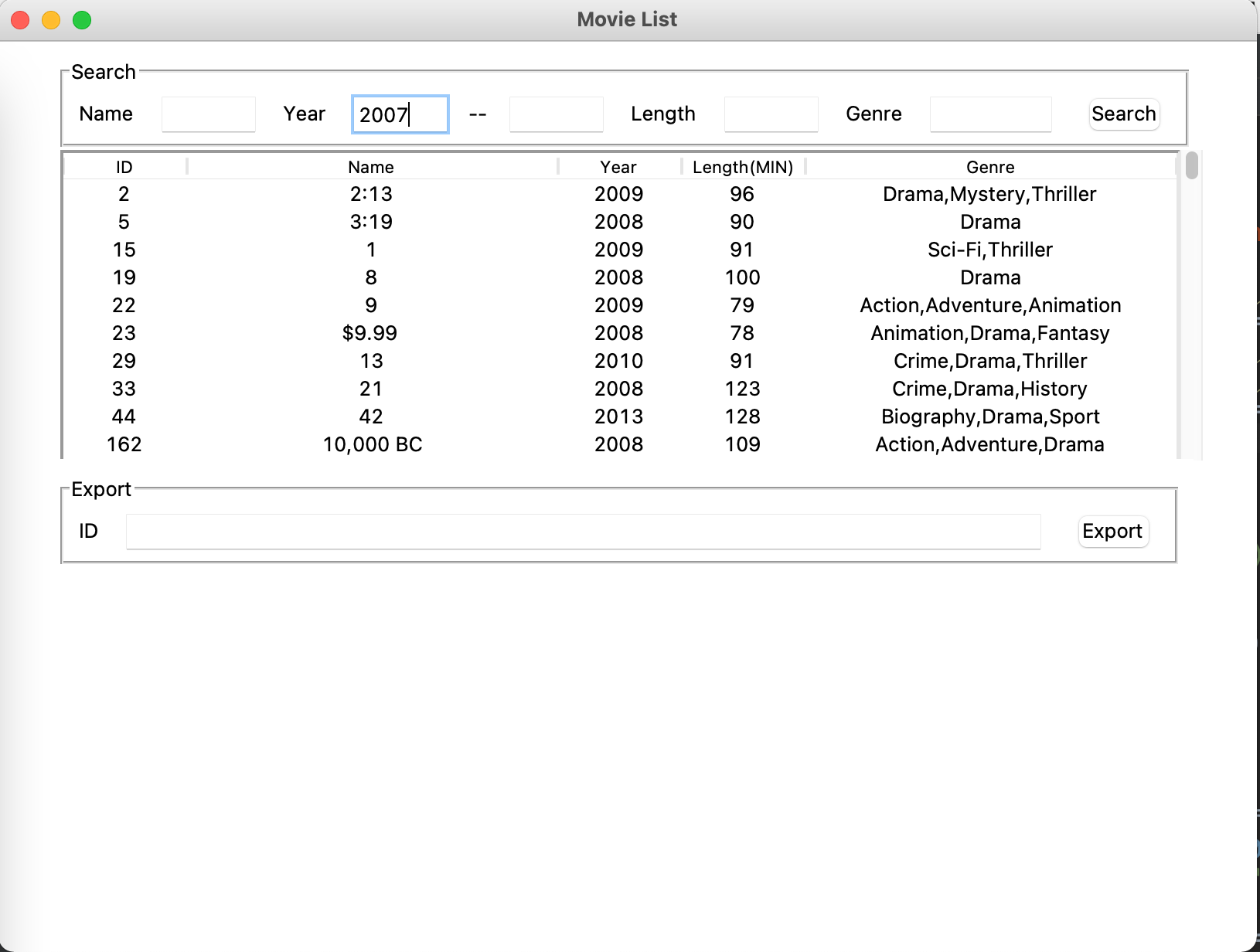Click the Export button
The height and width of the screenshot is (952, 1260).
[1113, 532]
